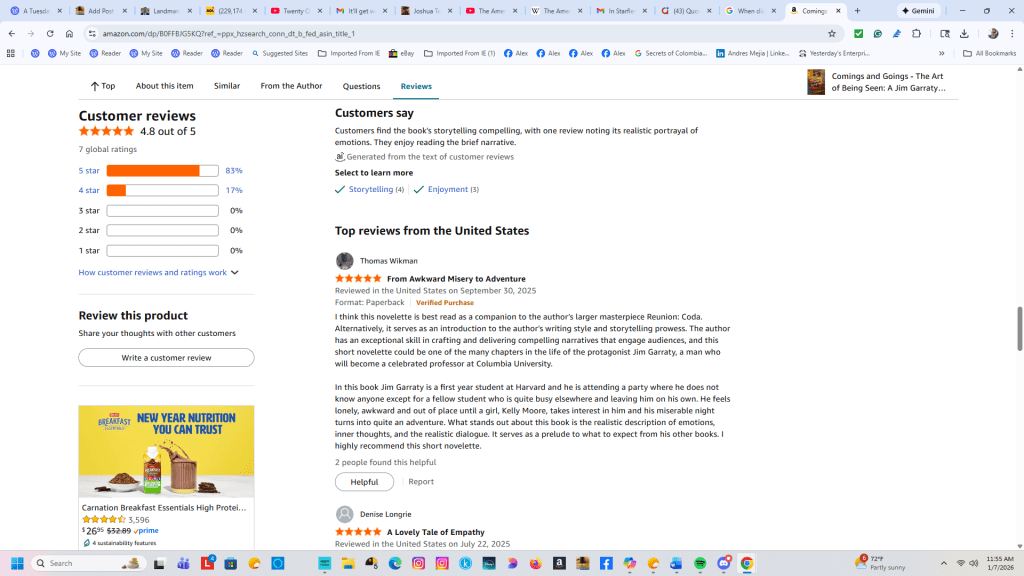
Task: Show hidden bookmarks with the chevron
Action: (941, 53)
